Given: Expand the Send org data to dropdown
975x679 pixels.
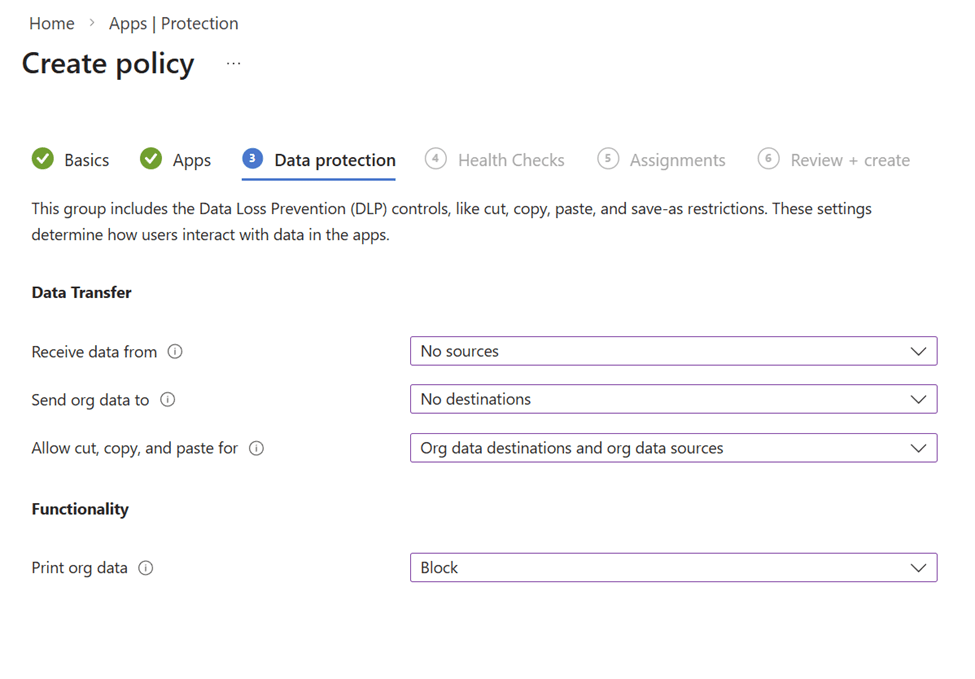Looking at the screenshot, I should coord(673,399).
